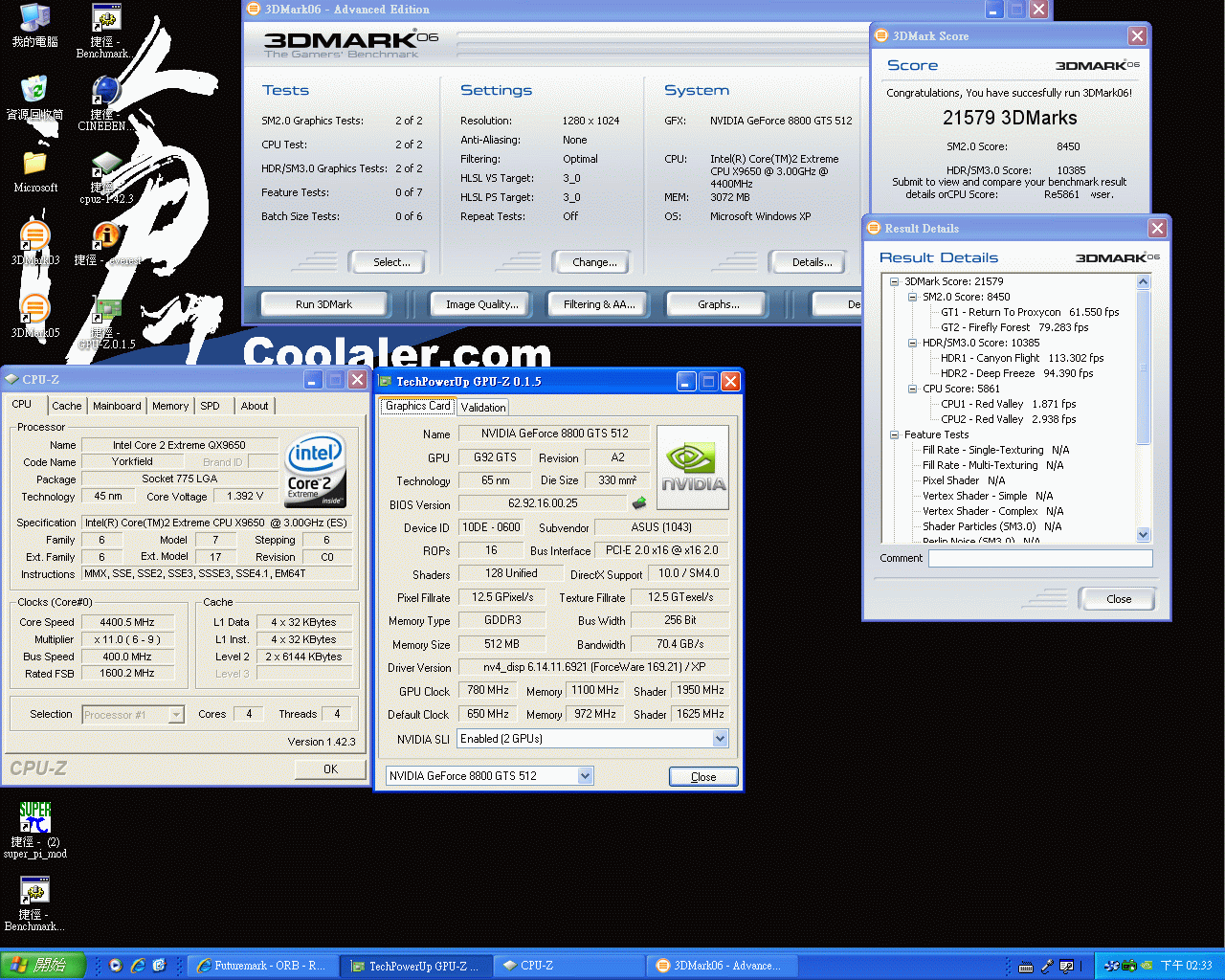Click the media player quick launch icon
Screen dimensions: 1225x980
point(116,966)
